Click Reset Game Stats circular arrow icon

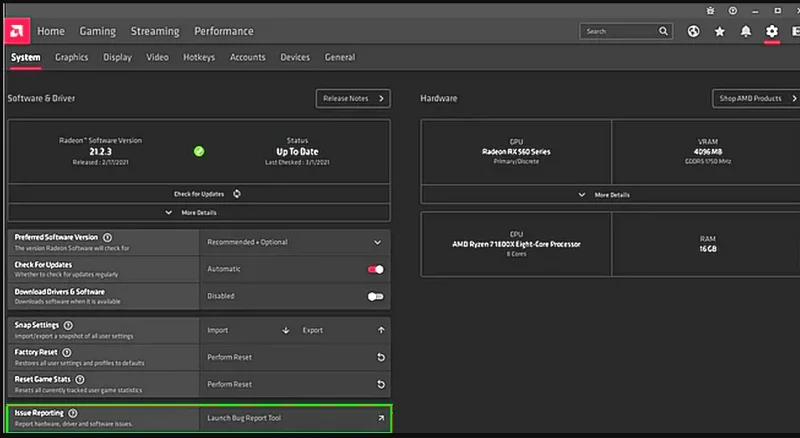point(381,384)
